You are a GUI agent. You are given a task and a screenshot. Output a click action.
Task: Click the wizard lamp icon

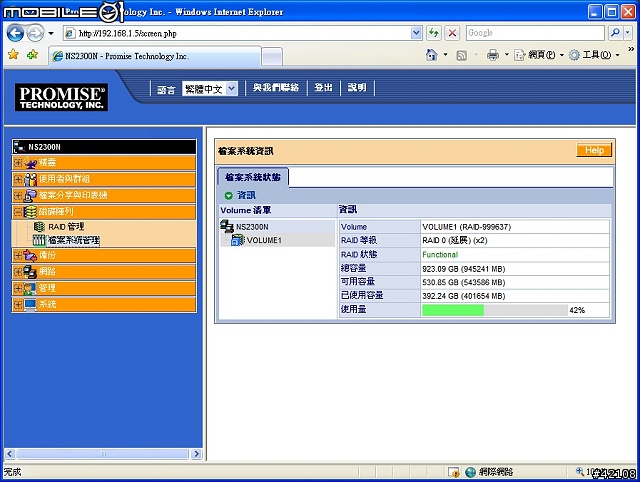point(30,163)
